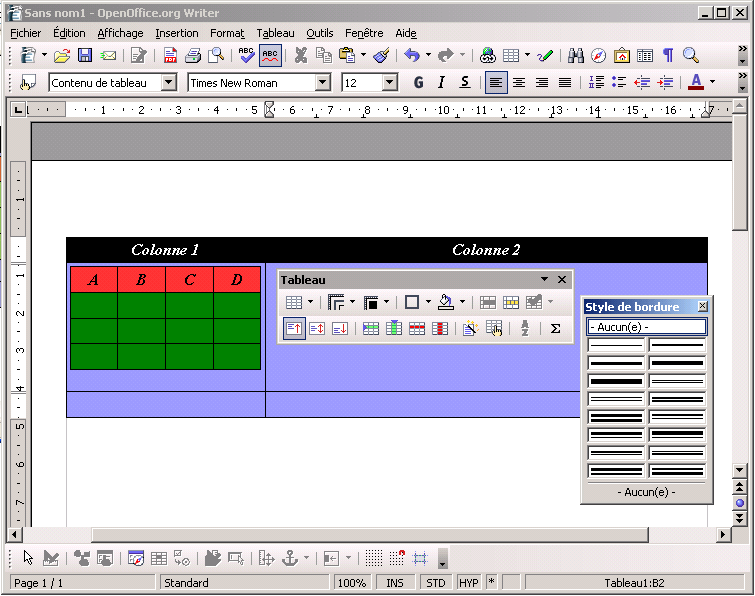Toggle Italic (I) formatting

(x=441, y=83)
